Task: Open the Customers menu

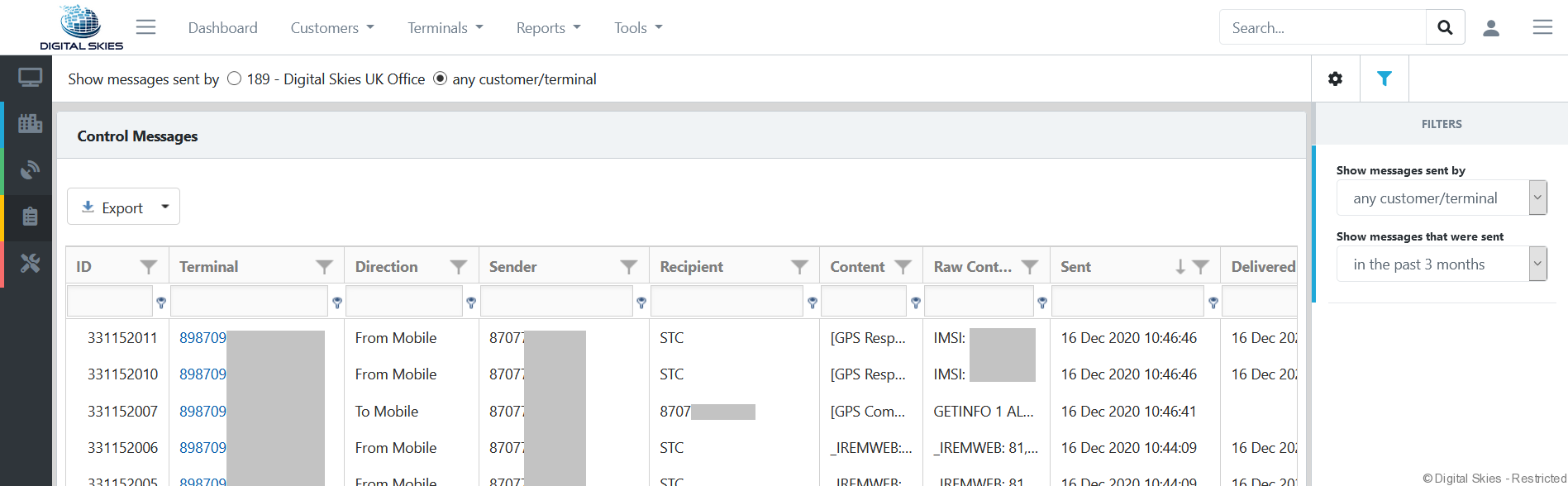Action: [331, 28]
